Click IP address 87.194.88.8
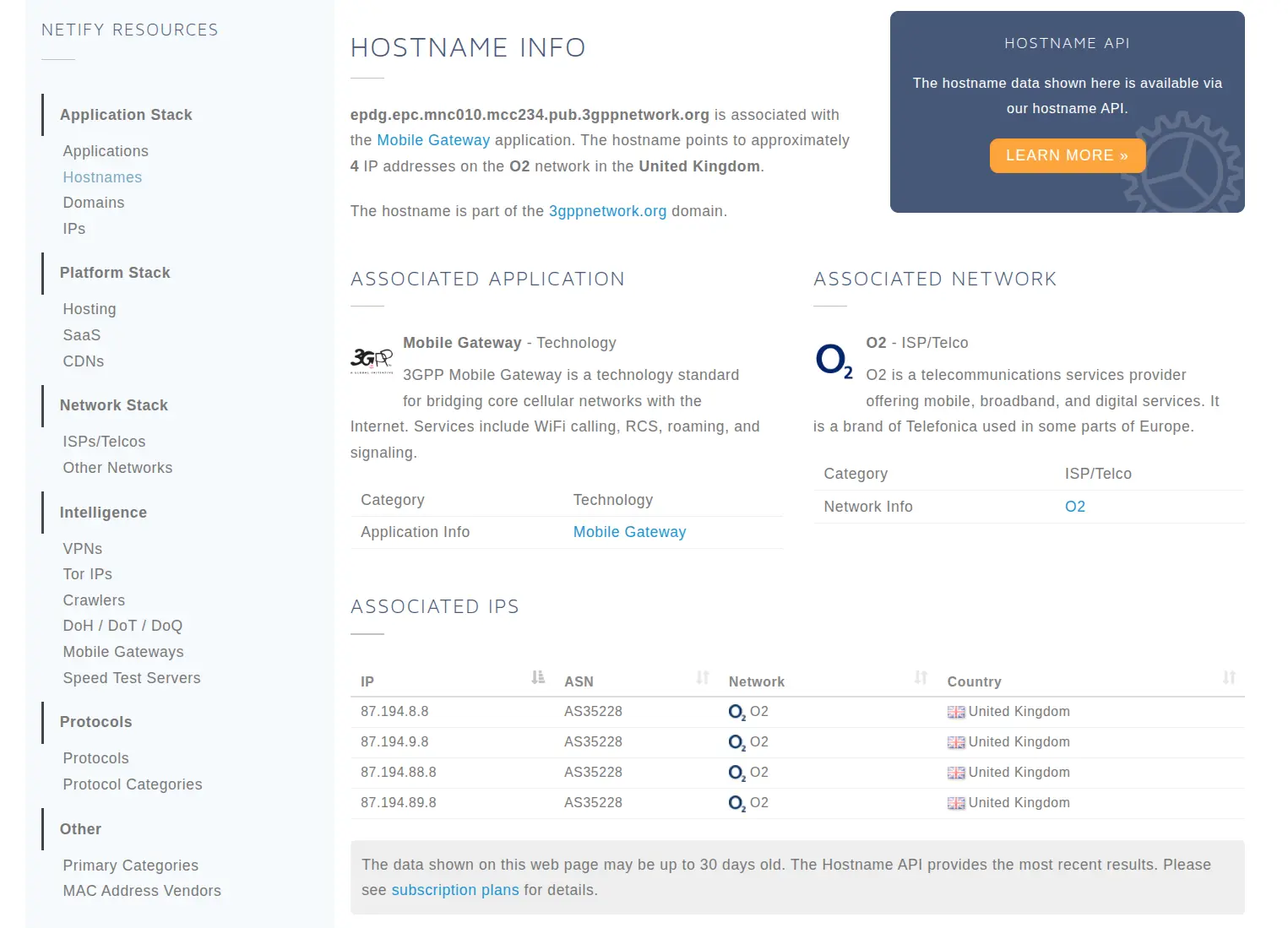Viewport: 1288px width, 928px height. tap(399, 773)
